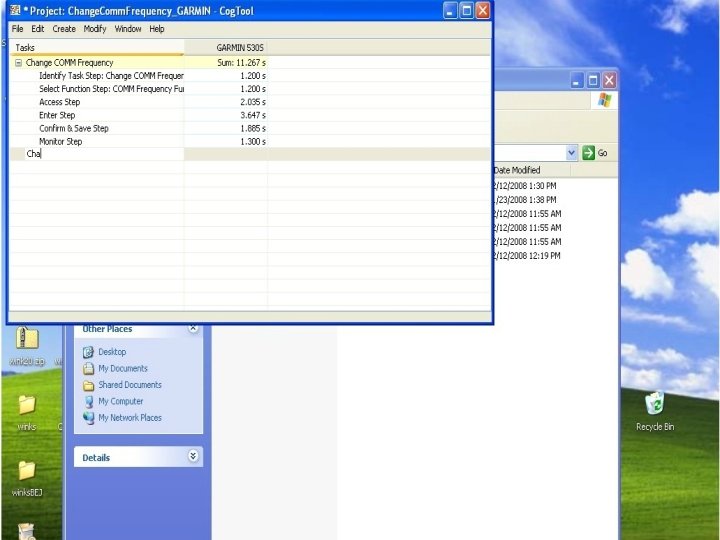Screen dimensions: 720x540
Task: Open My Computer link in Other Places
Action: coord(121,401)
